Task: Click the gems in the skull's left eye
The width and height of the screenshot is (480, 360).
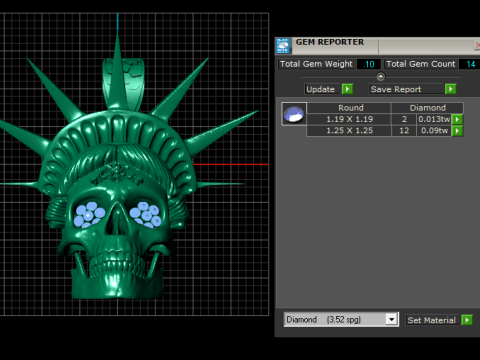Action: pyautogui.click(x=89, y=214)
